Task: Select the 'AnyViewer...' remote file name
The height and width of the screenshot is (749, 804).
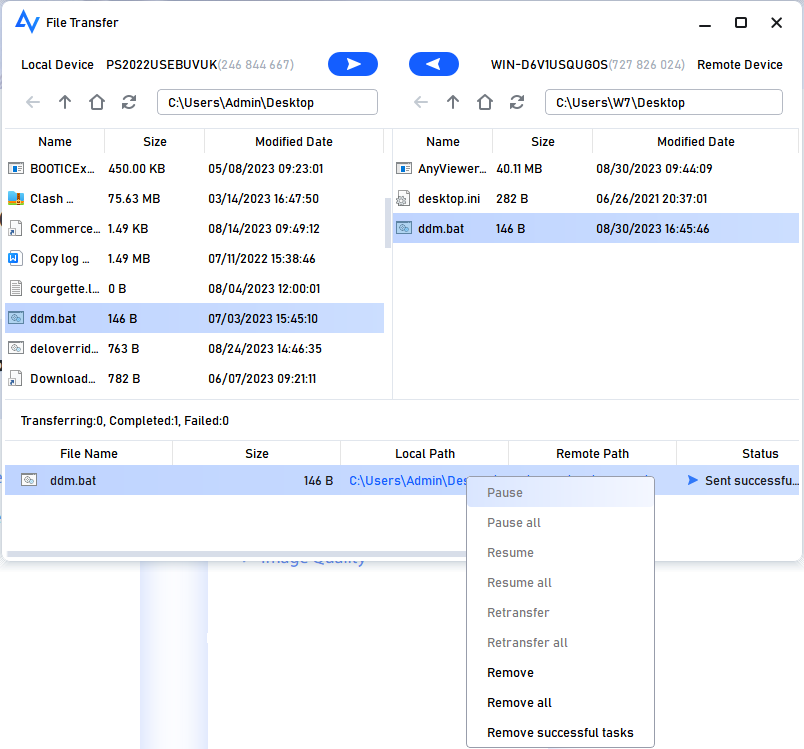Action: (452, 169)
